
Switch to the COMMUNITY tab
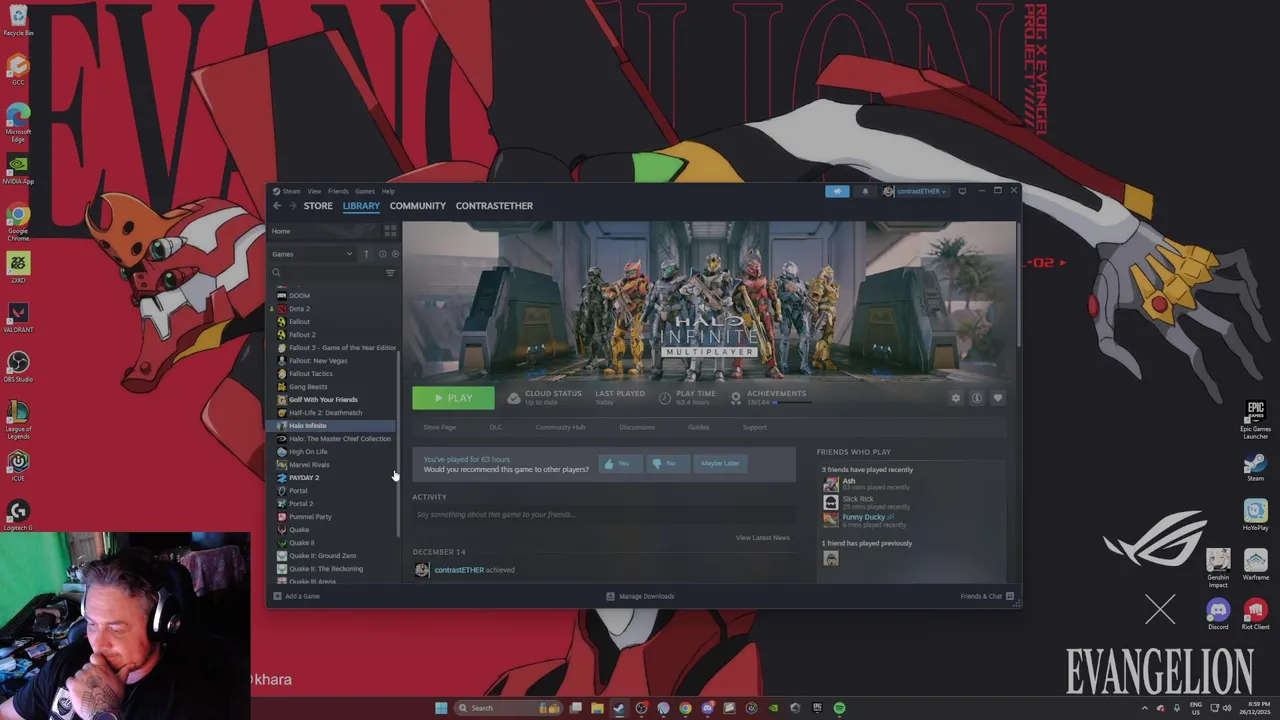point(418,206)
